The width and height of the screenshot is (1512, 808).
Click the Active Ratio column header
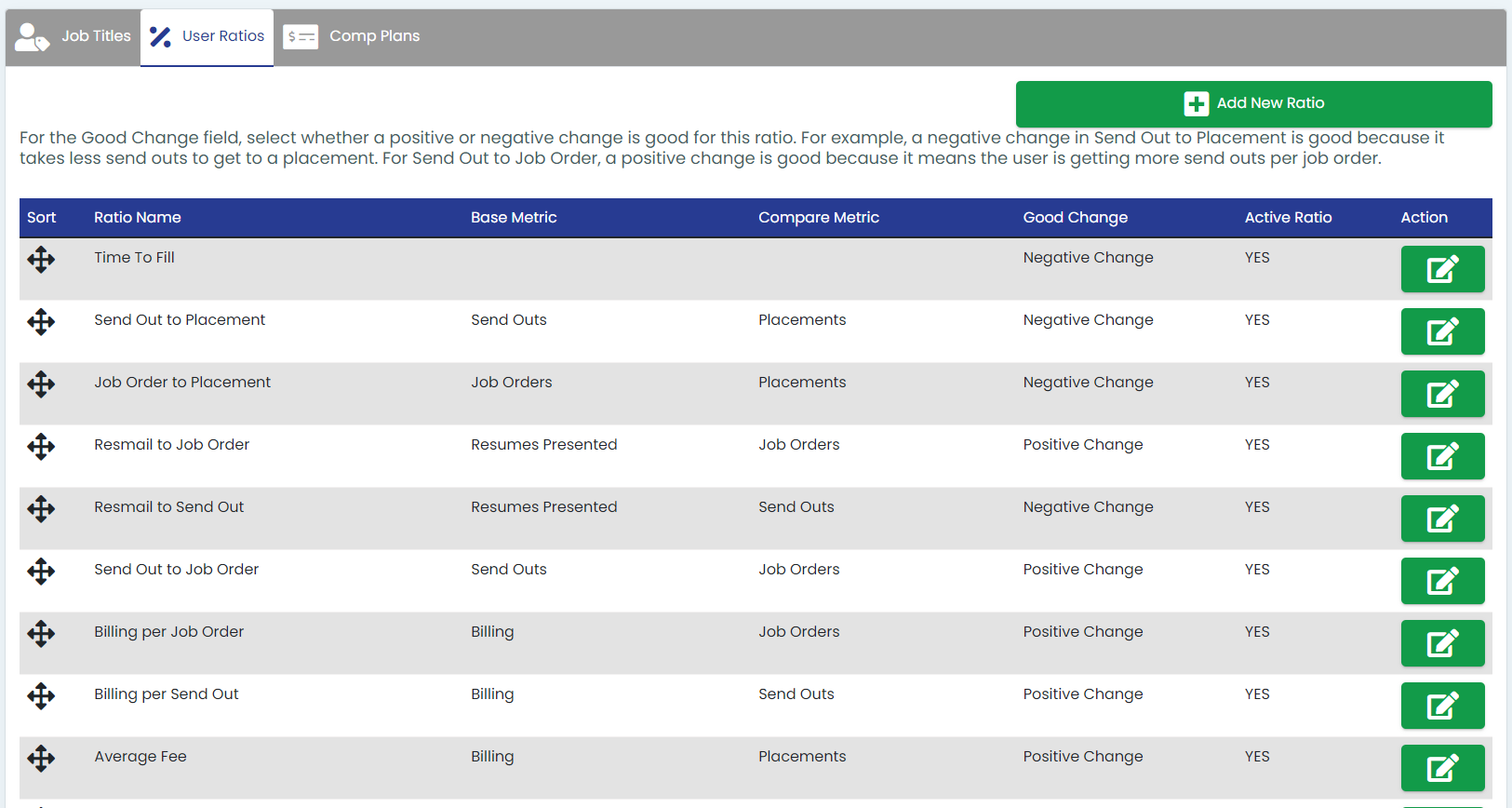(1289, 218)
